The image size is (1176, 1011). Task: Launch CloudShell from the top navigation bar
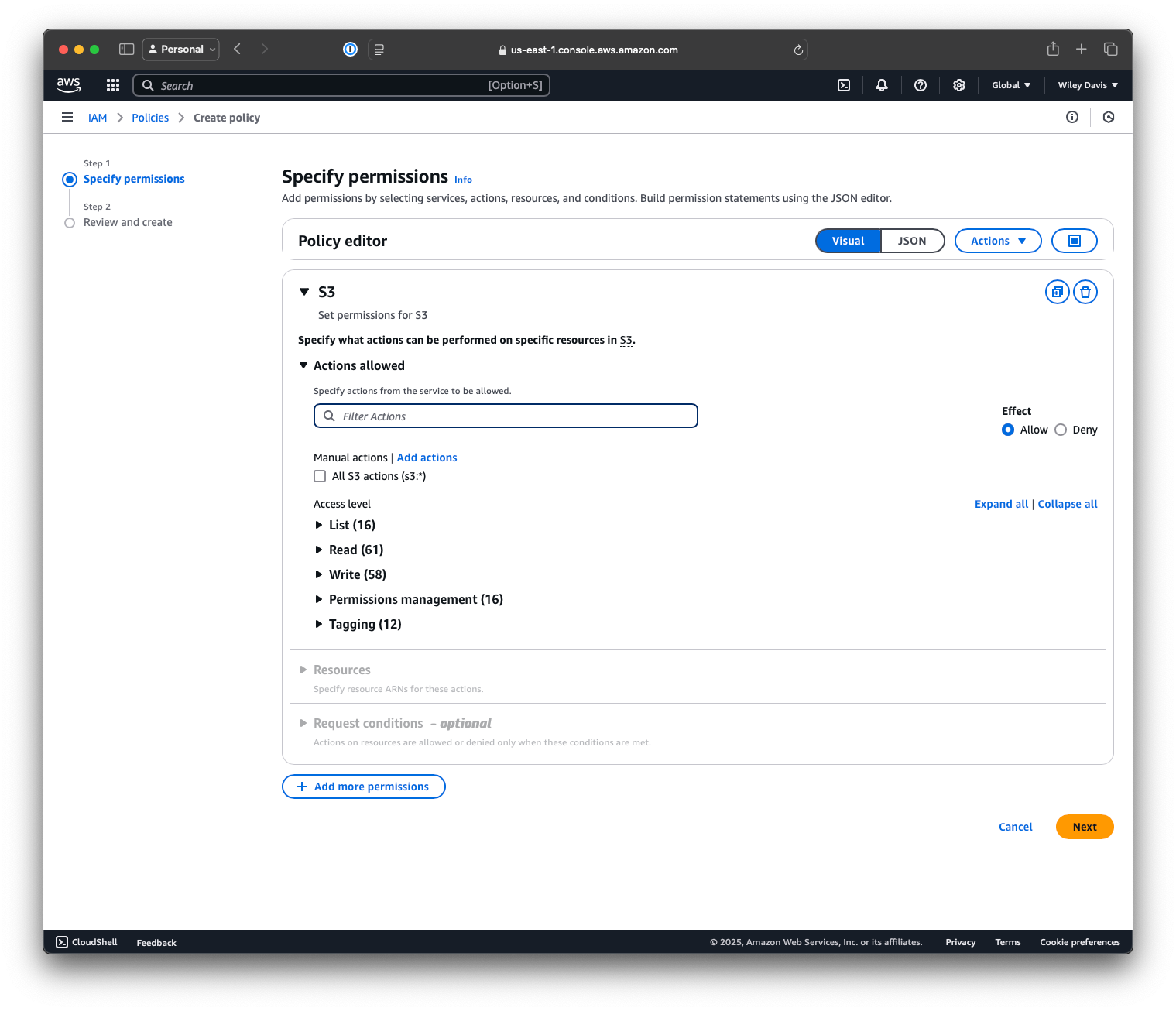844,85
